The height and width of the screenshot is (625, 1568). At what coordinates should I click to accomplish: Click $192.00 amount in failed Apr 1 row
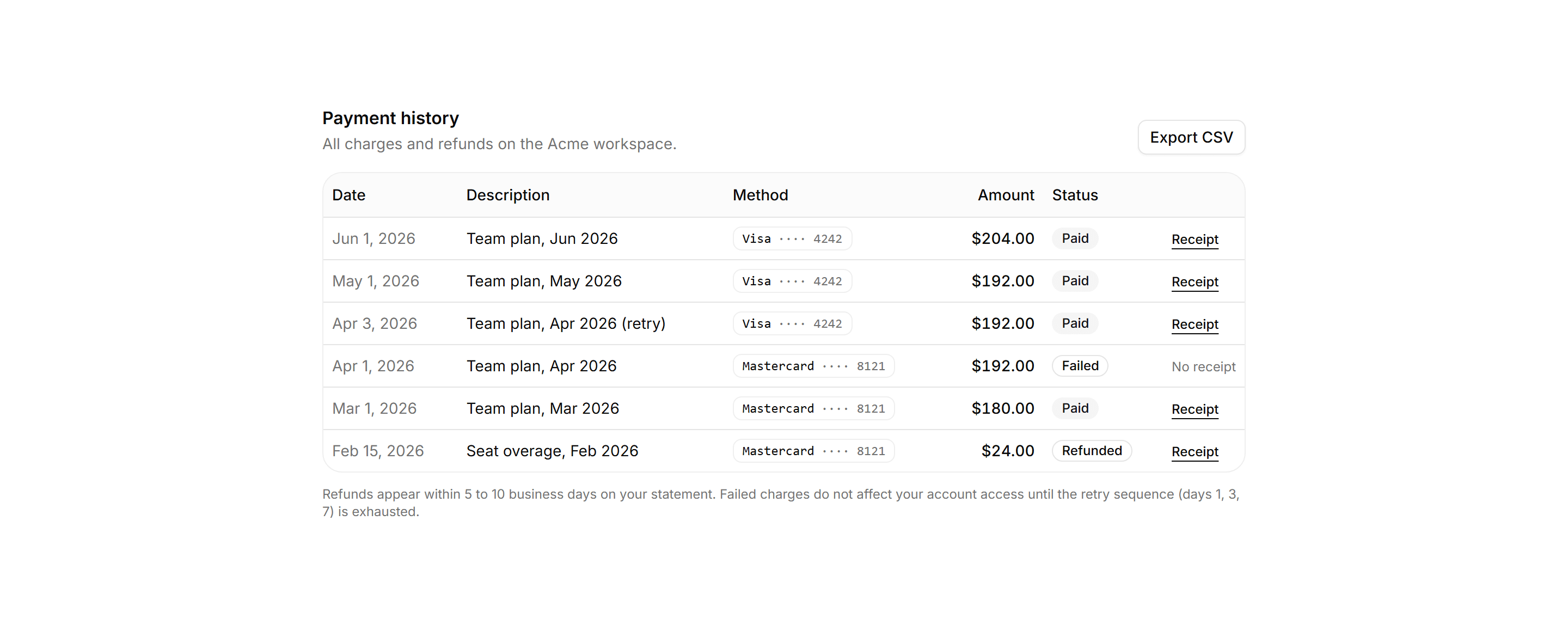point(1002,366)
